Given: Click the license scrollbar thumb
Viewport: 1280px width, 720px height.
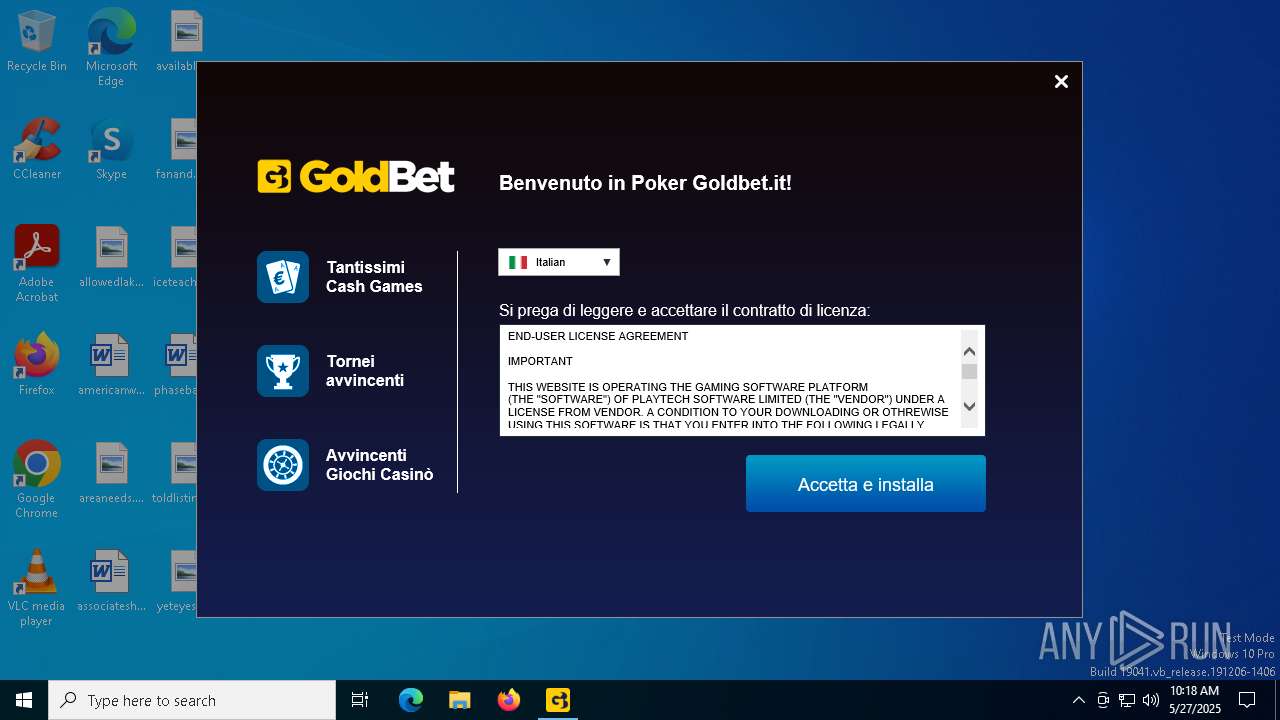Looking at the screenshot, I should [969, 371].
